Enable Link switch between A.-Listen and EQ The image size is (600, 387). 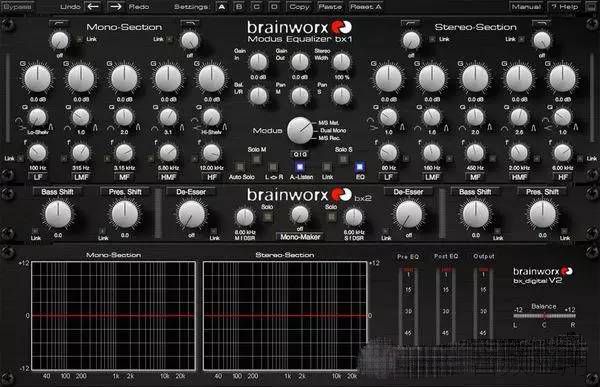coord(327,167)
